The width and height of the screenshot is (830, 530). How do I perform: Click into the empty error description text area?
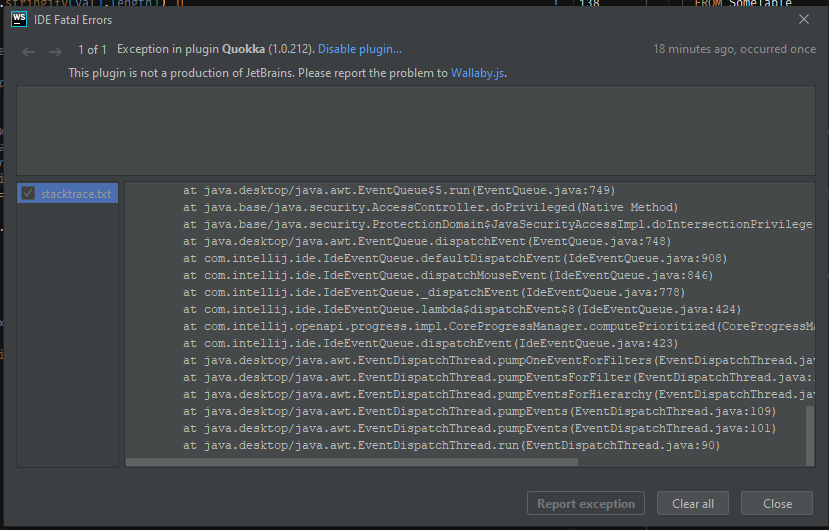[x=416, y=130]
